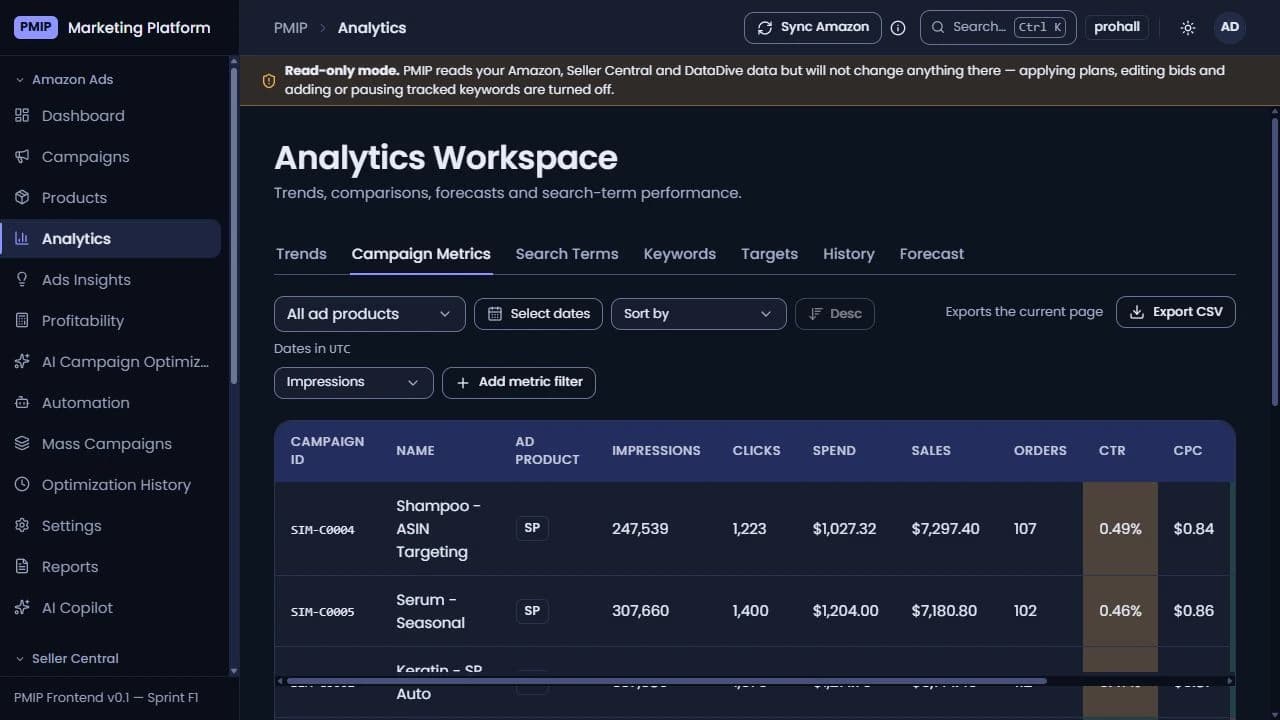Screen dimensions: 1280x720
Task: Click the PMIP logo badge
Action: (x=36, y=28)
